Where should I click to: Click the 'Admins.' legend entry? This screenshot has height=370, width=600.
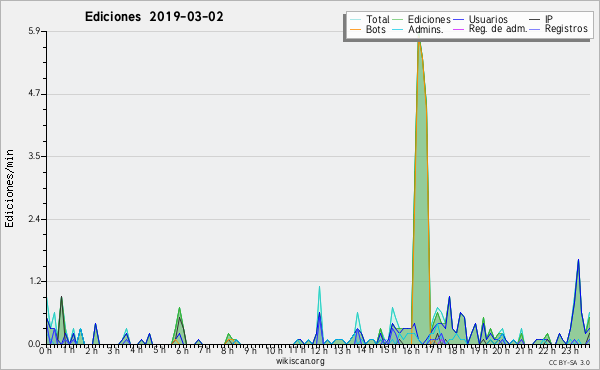point(418,29)
